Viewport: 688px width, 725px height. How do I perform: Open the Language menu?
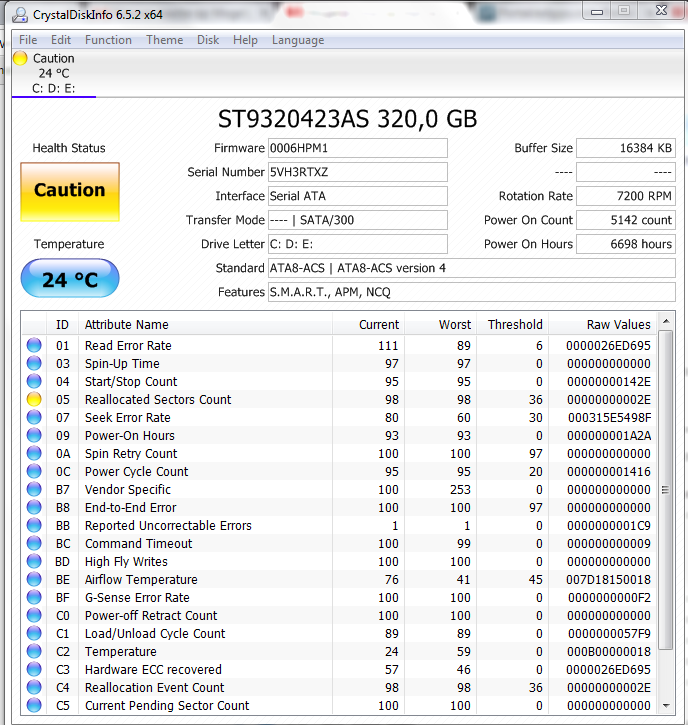298,40
